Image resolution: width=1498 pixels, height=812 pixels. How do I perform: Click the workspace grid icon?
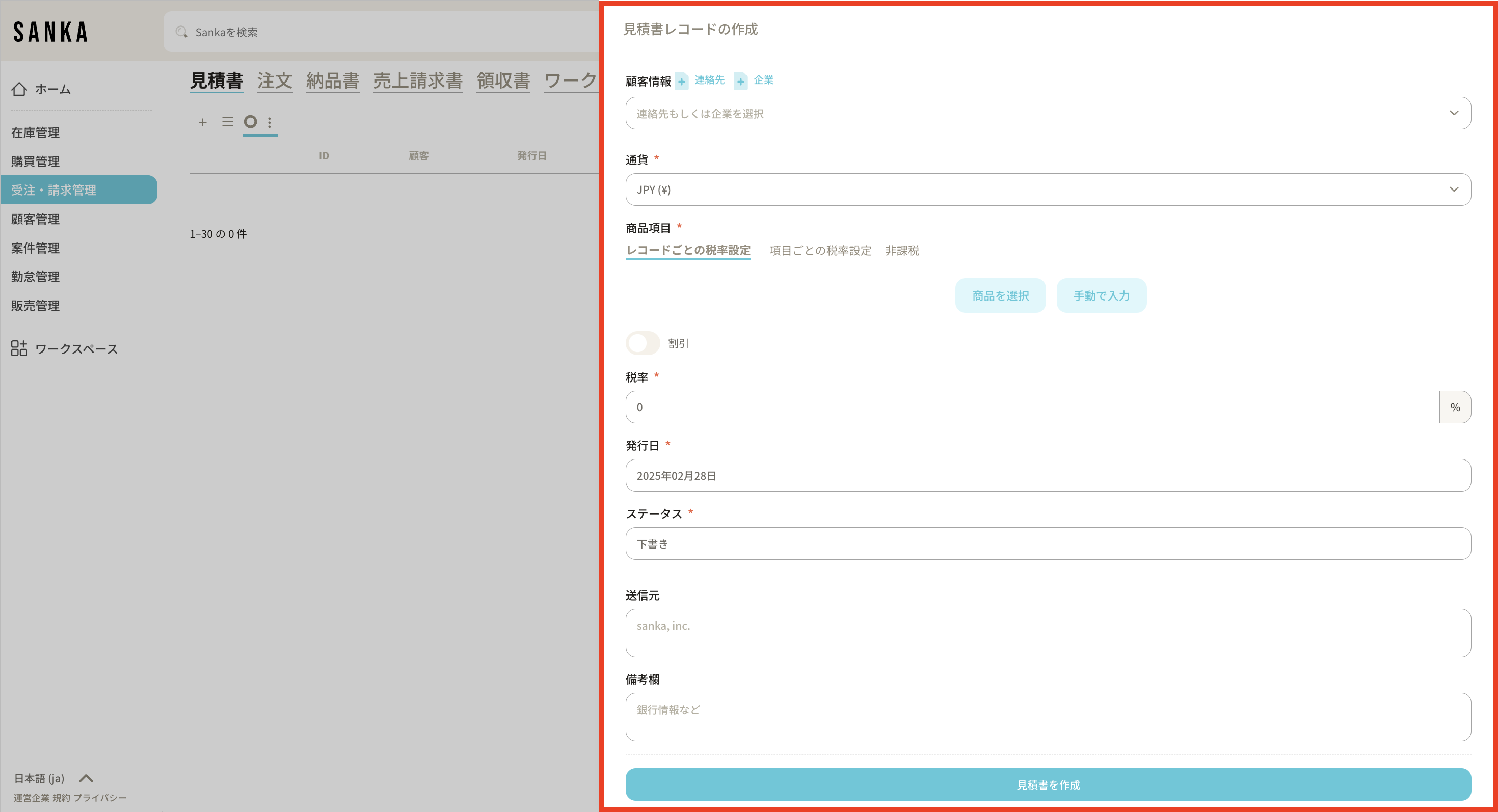pos(19,348)
